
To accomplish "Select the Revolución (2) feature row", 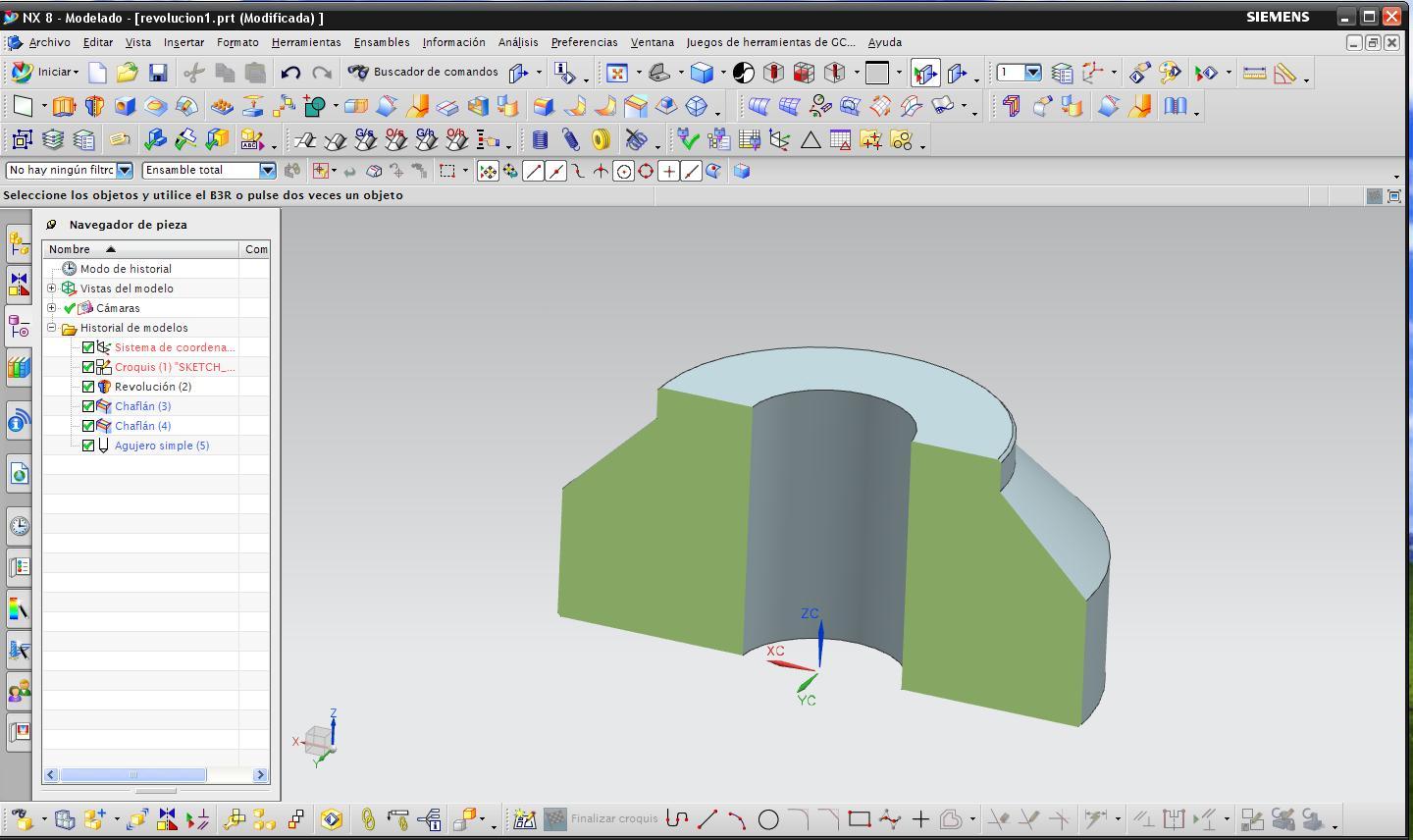I will point(153,387).
